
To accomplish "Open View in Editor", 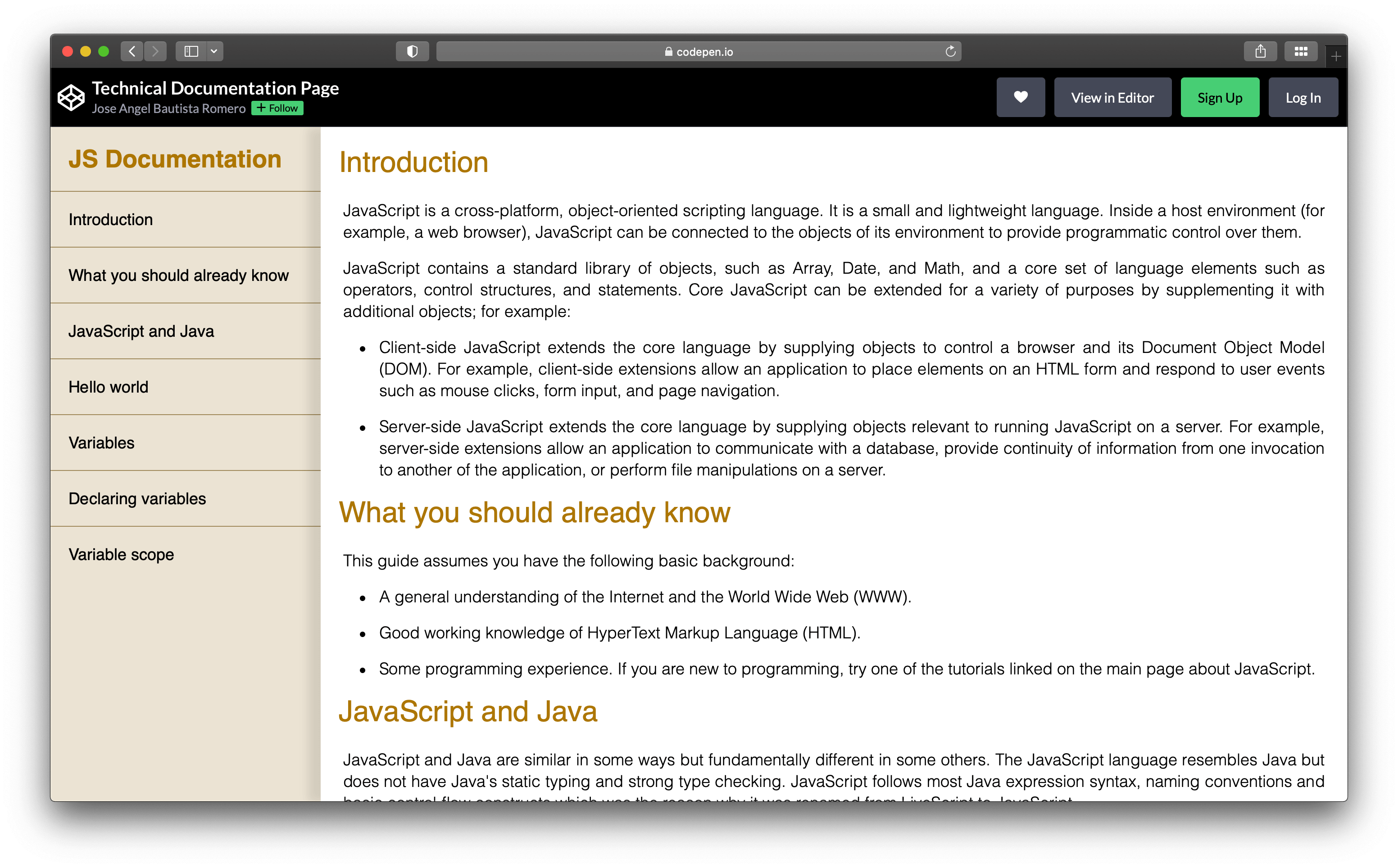I will click(x=1112, y=98).
